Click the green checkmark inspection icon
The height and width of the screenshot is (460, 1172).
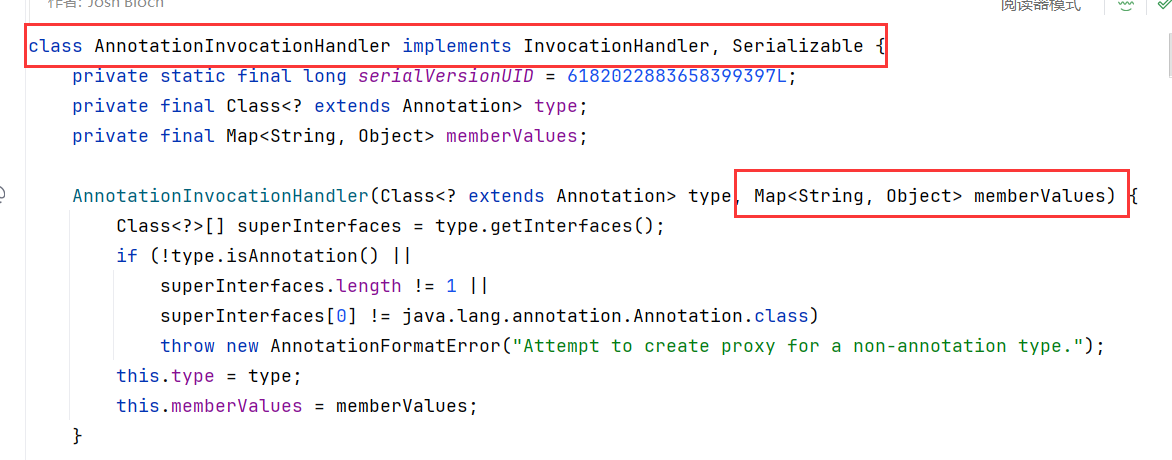pos(1160,6)
